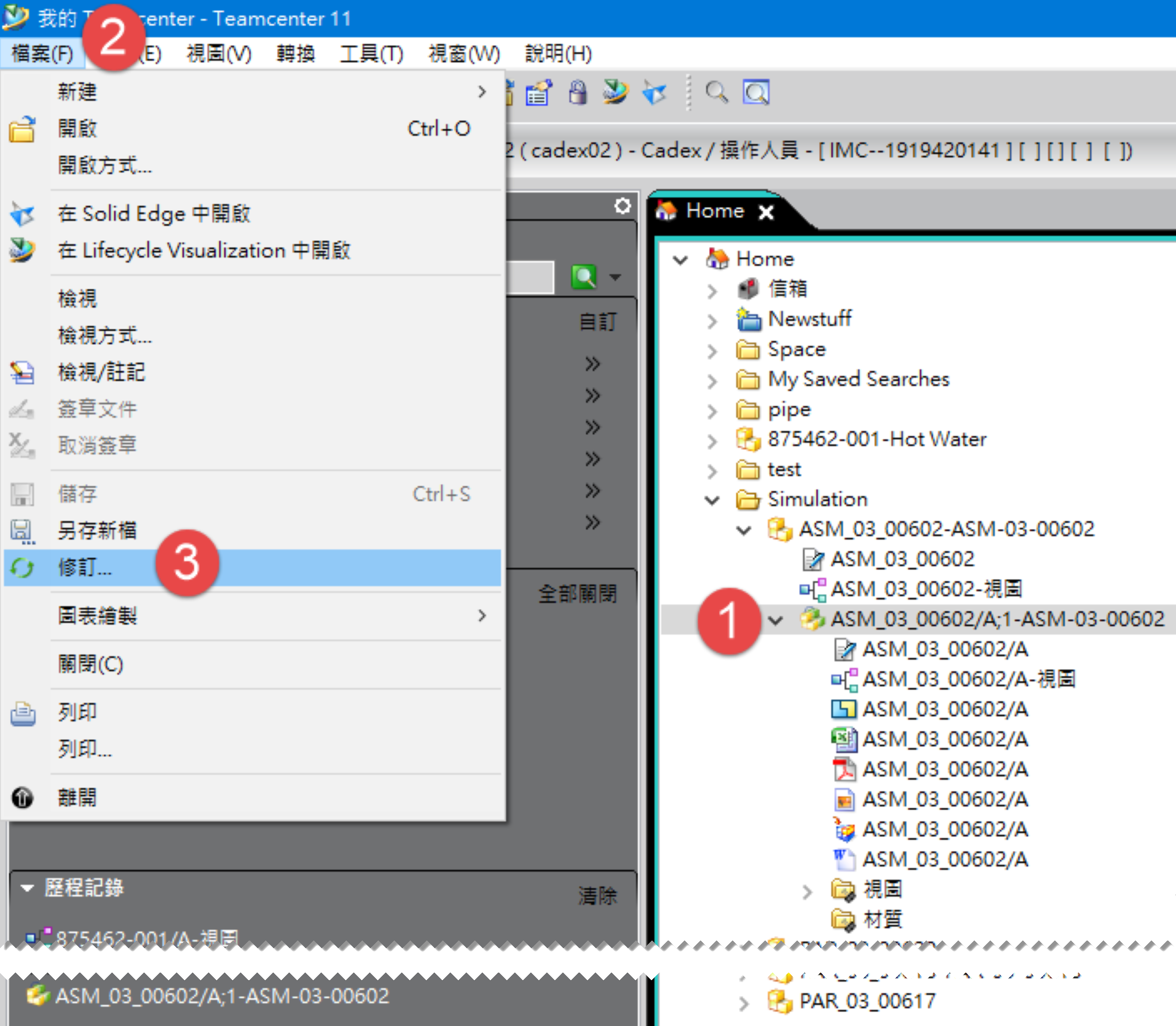Click the green quick search button
The width and height of the screenshot is (1176, 1026).
[584, 277]
